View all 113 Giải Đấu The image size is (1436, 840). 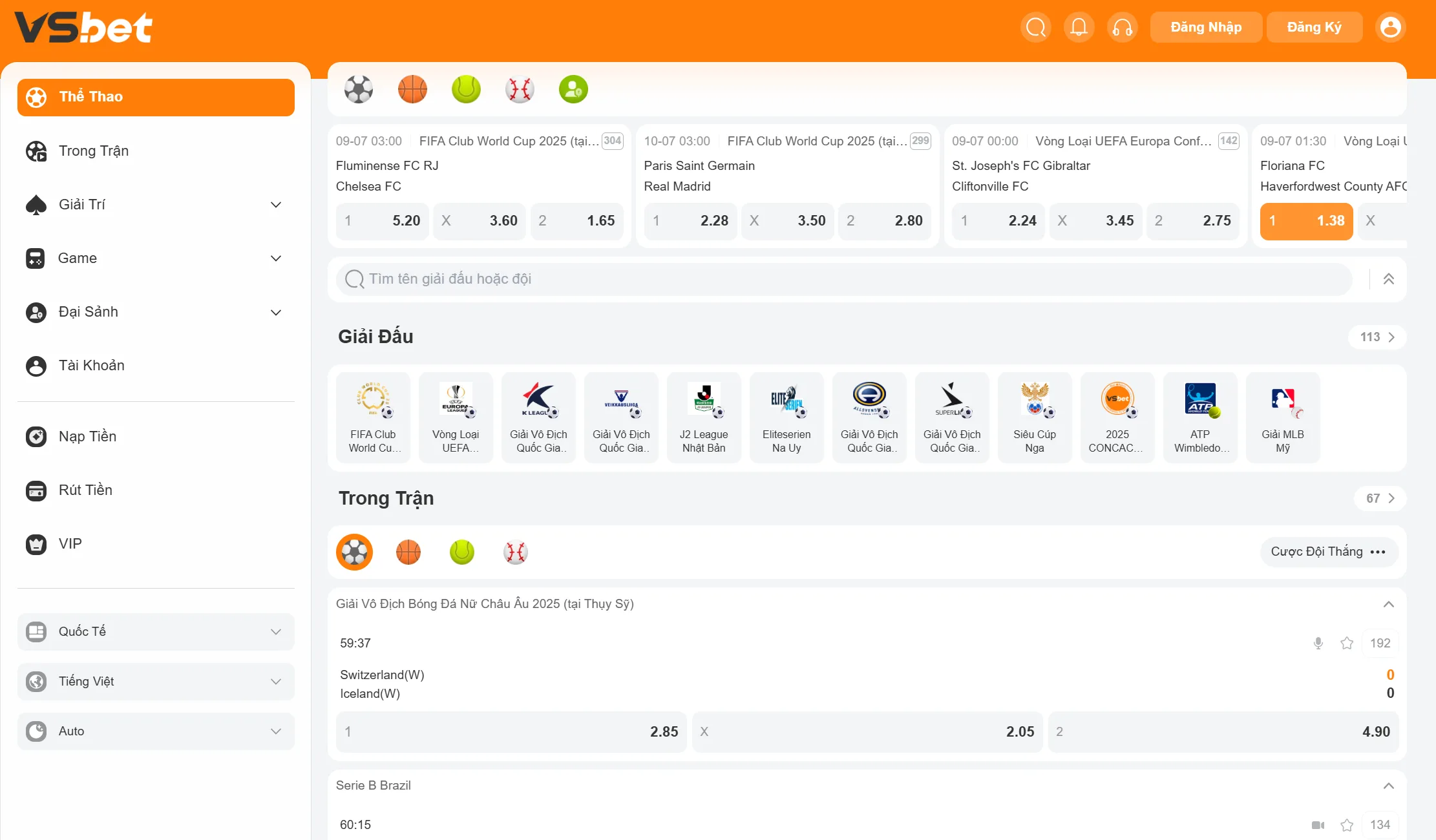(x=1377, y=337)
